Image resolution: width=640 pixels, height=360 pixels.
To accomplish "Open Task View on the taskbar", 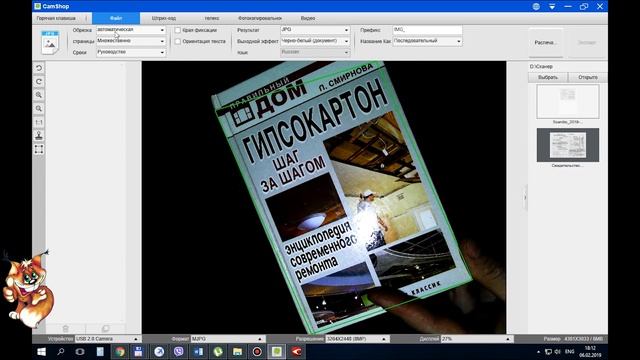I will (x=80, y=351).
